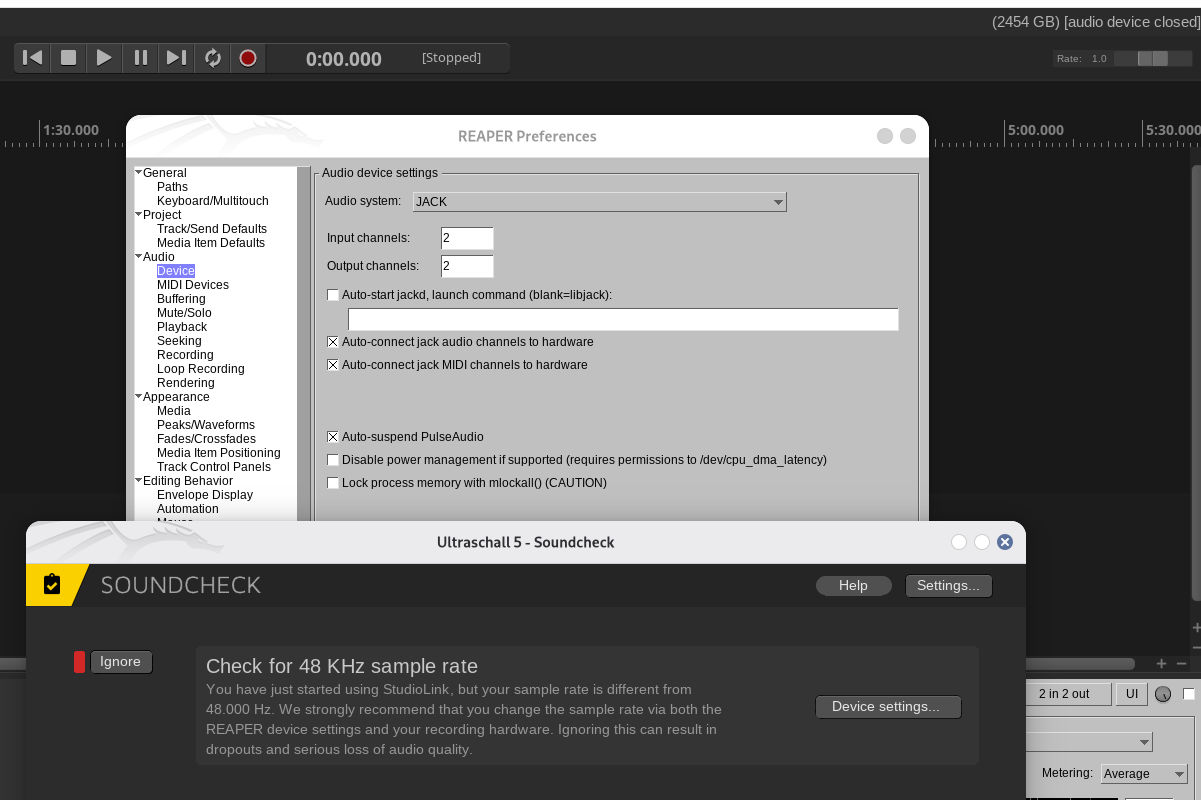
Task: Select Recording in preferences tree
Action: click(185, 355)
